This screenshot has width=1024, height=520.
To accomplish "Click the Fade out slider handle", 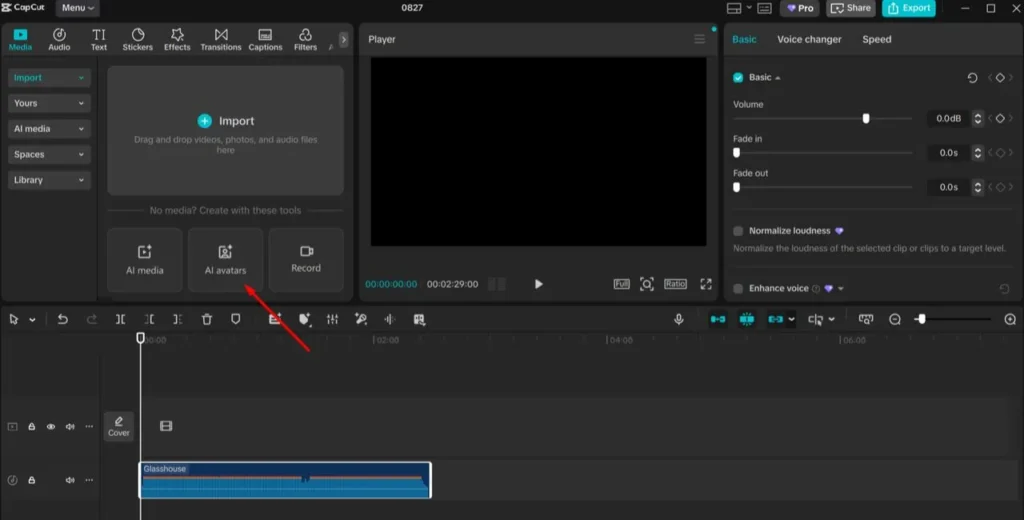I will tap(737, 187).
